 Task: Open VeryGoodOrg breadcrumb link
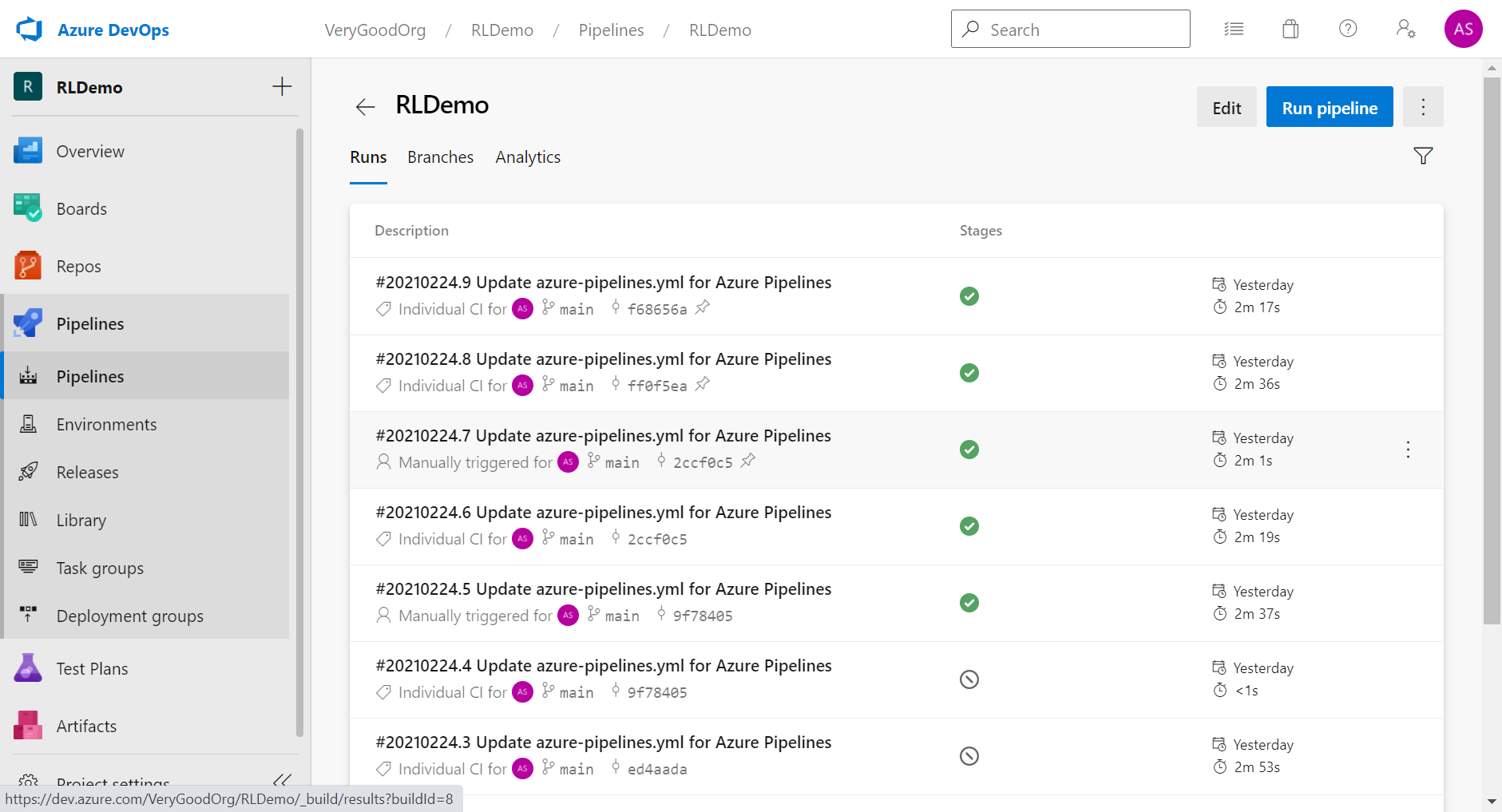click(375, 30)
